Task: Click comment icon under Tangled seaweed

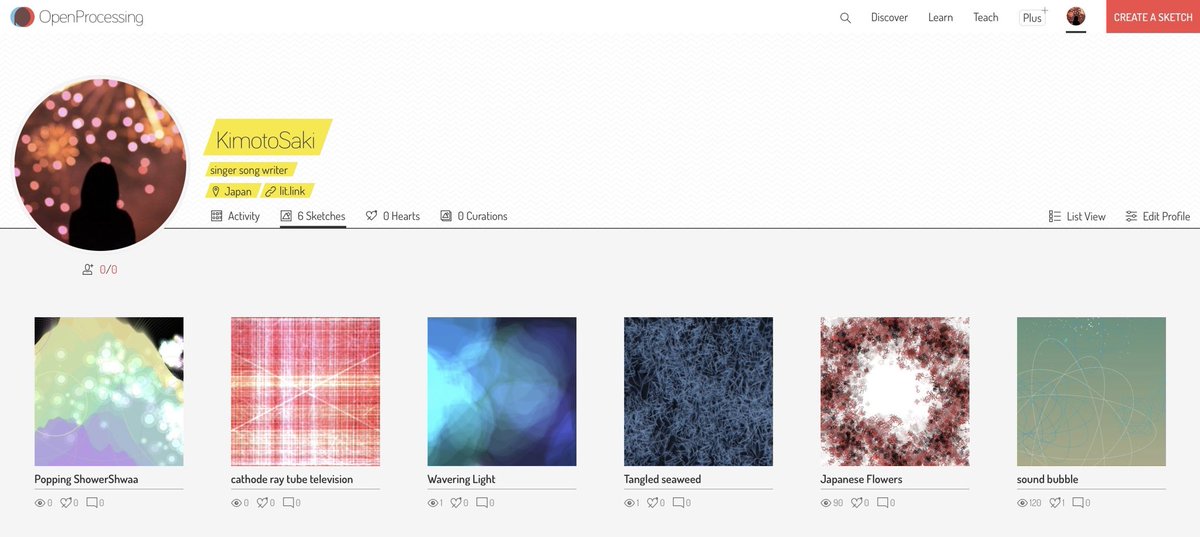Action: point(679,503)
